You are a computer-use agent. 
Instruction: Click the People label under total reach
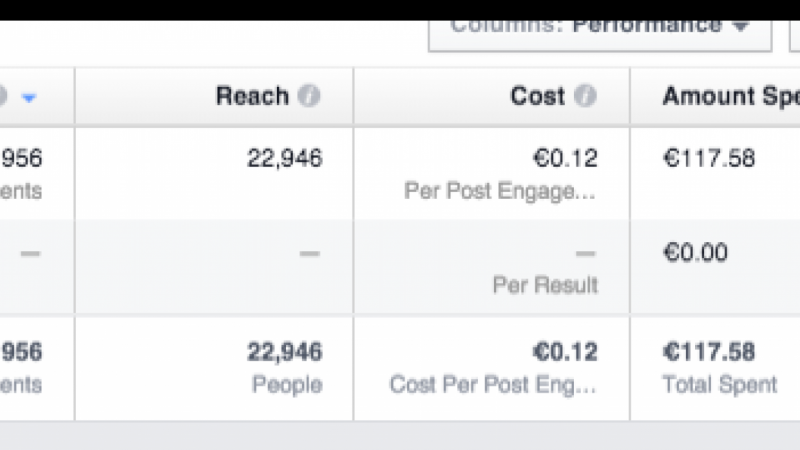(287, 385)
